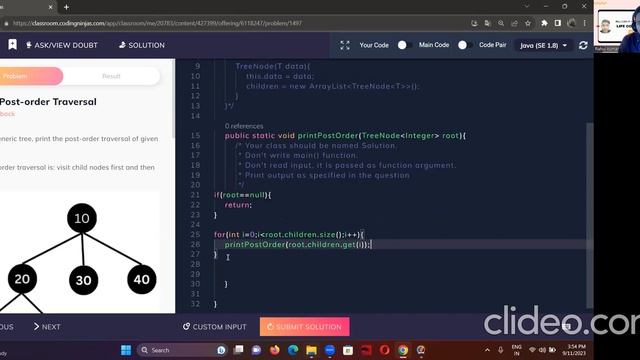Open the Solution tab

[x=142, y=45]
